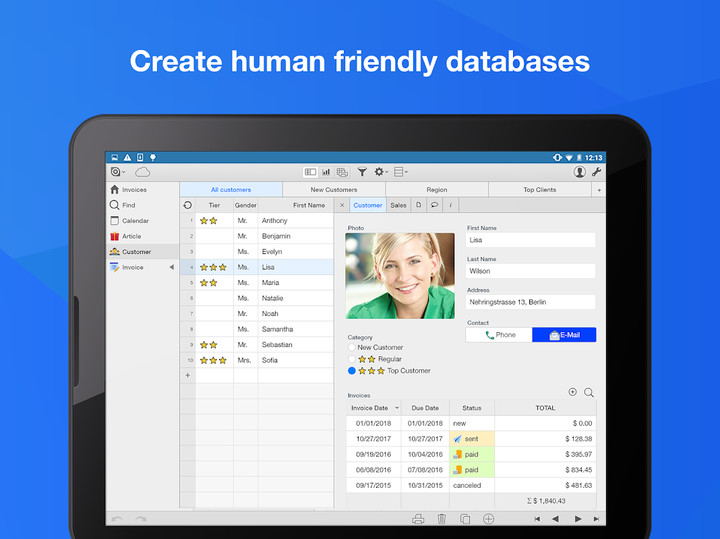
Task: Open Calendar in the sidebar
Action: coord(142,221)
